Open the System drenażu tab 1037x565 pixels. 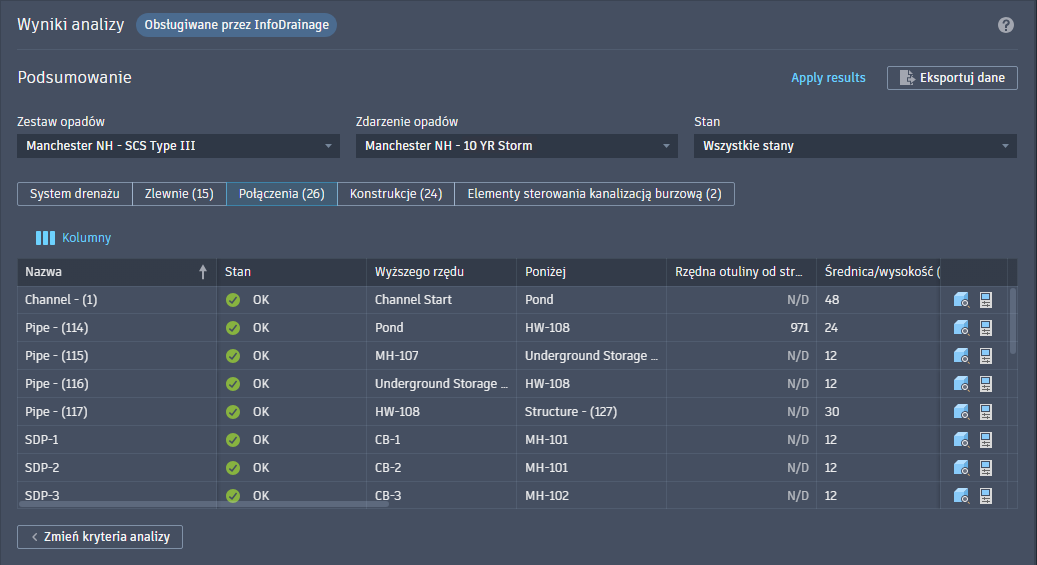75,194
